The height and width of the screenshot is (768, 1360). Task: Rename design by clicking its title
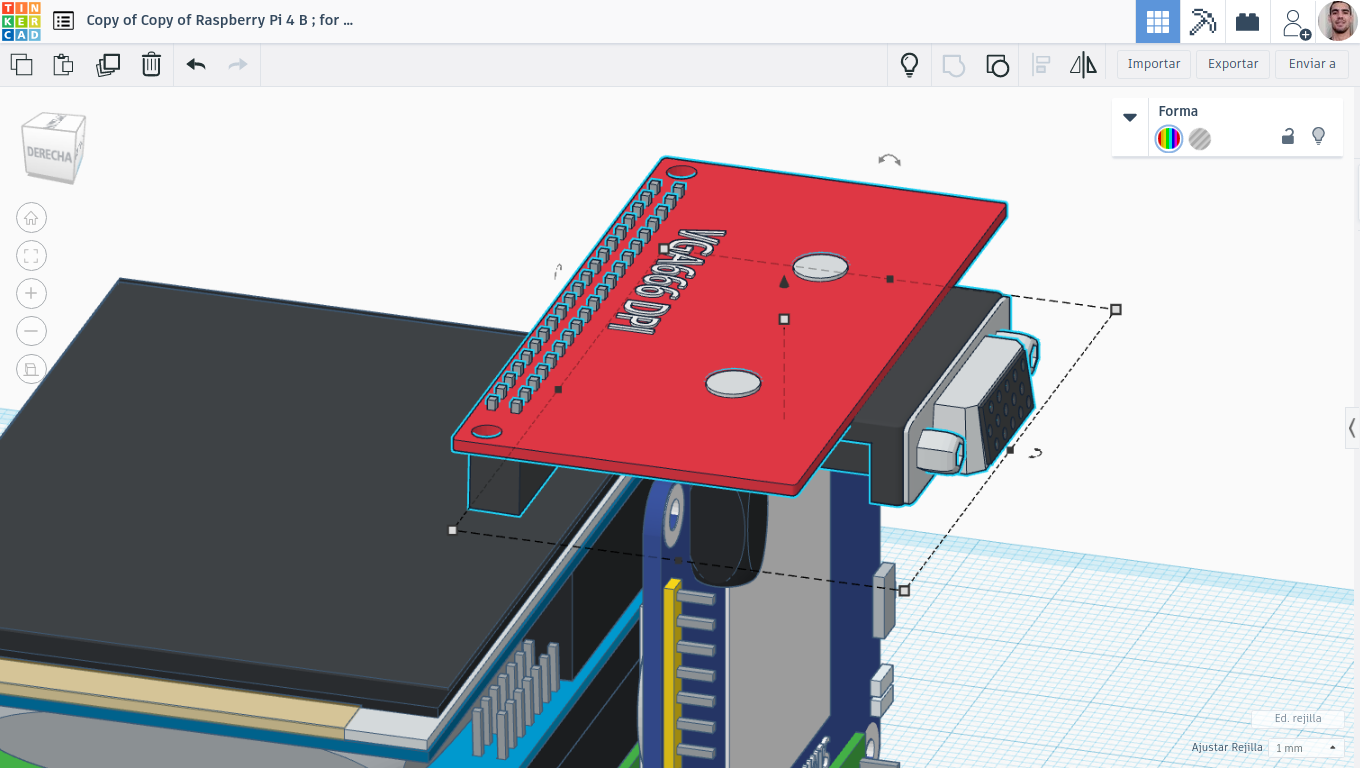[x=220, y=20]
